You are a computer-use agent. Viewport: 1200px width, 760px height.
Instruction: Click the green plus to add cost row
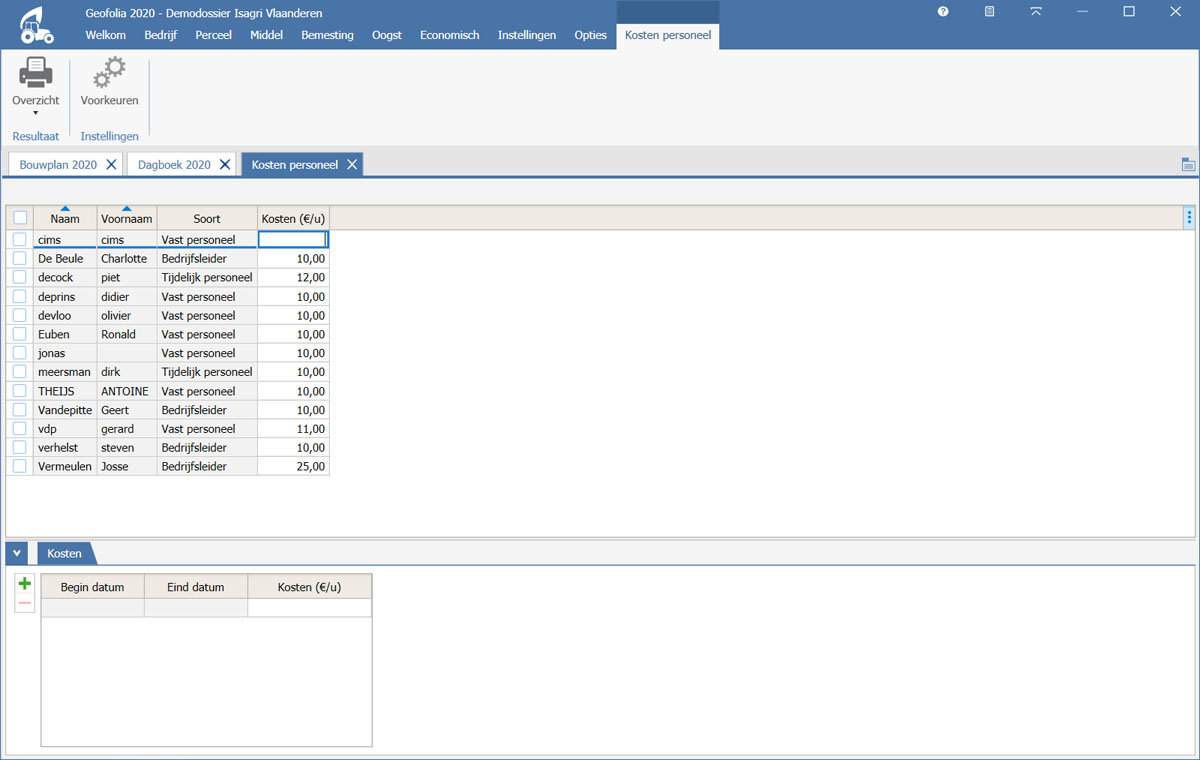(x=25, y=583)
